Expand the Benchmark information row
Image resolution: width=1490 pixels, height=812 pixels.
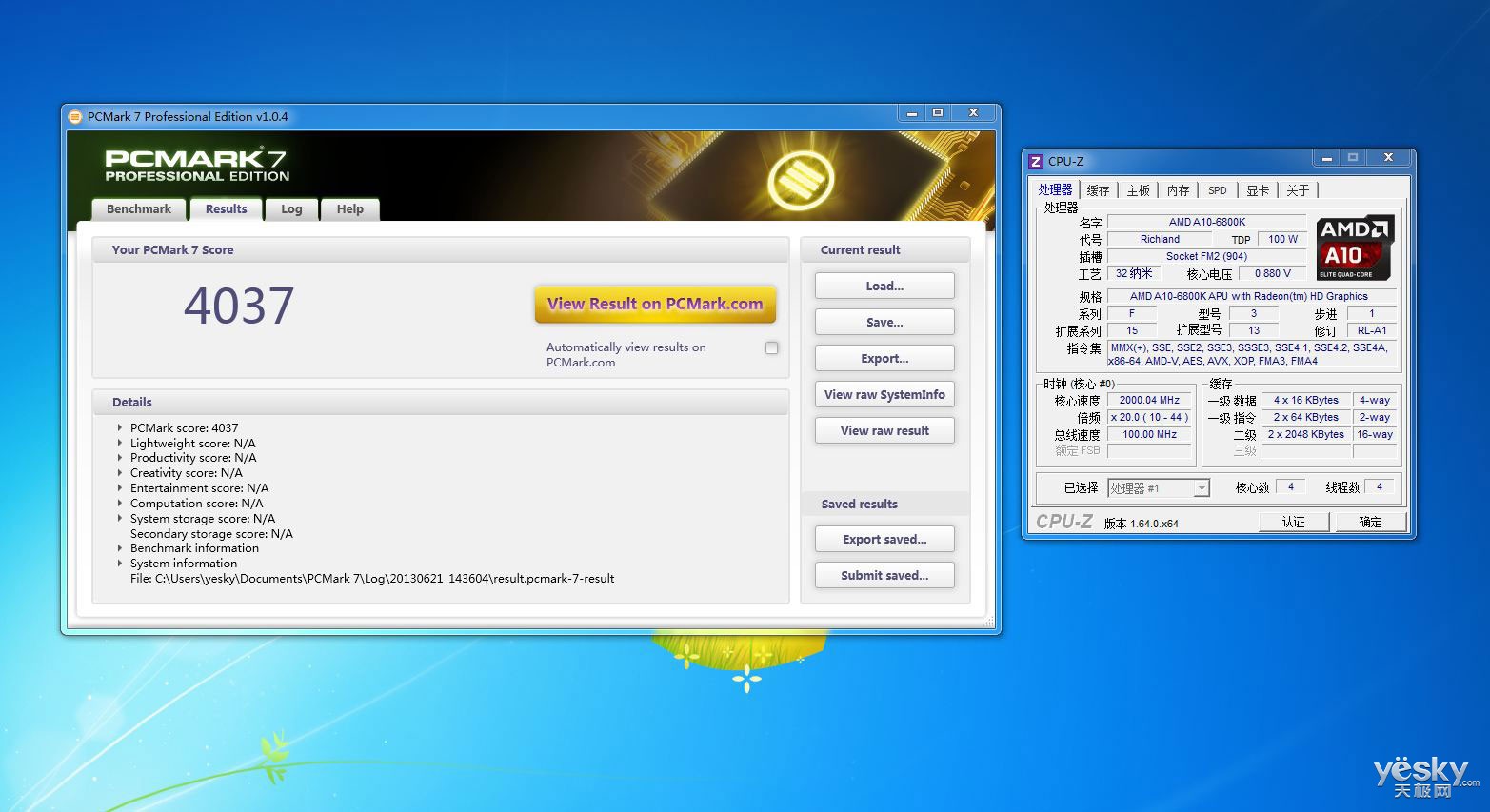(120, 548)
